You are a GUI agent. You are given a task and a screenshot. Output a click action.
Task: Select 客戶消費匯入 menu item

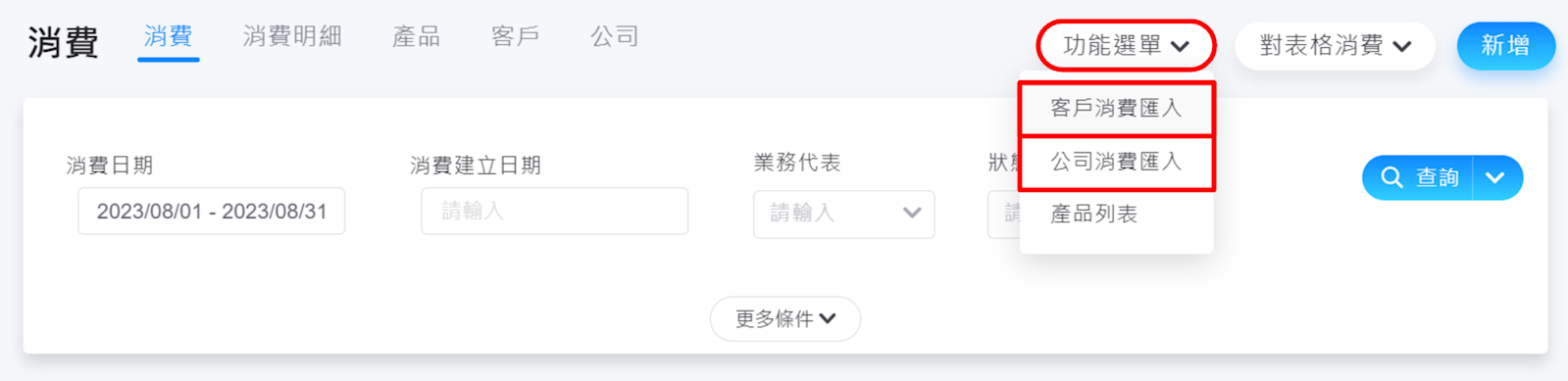tap(1116, 108)
